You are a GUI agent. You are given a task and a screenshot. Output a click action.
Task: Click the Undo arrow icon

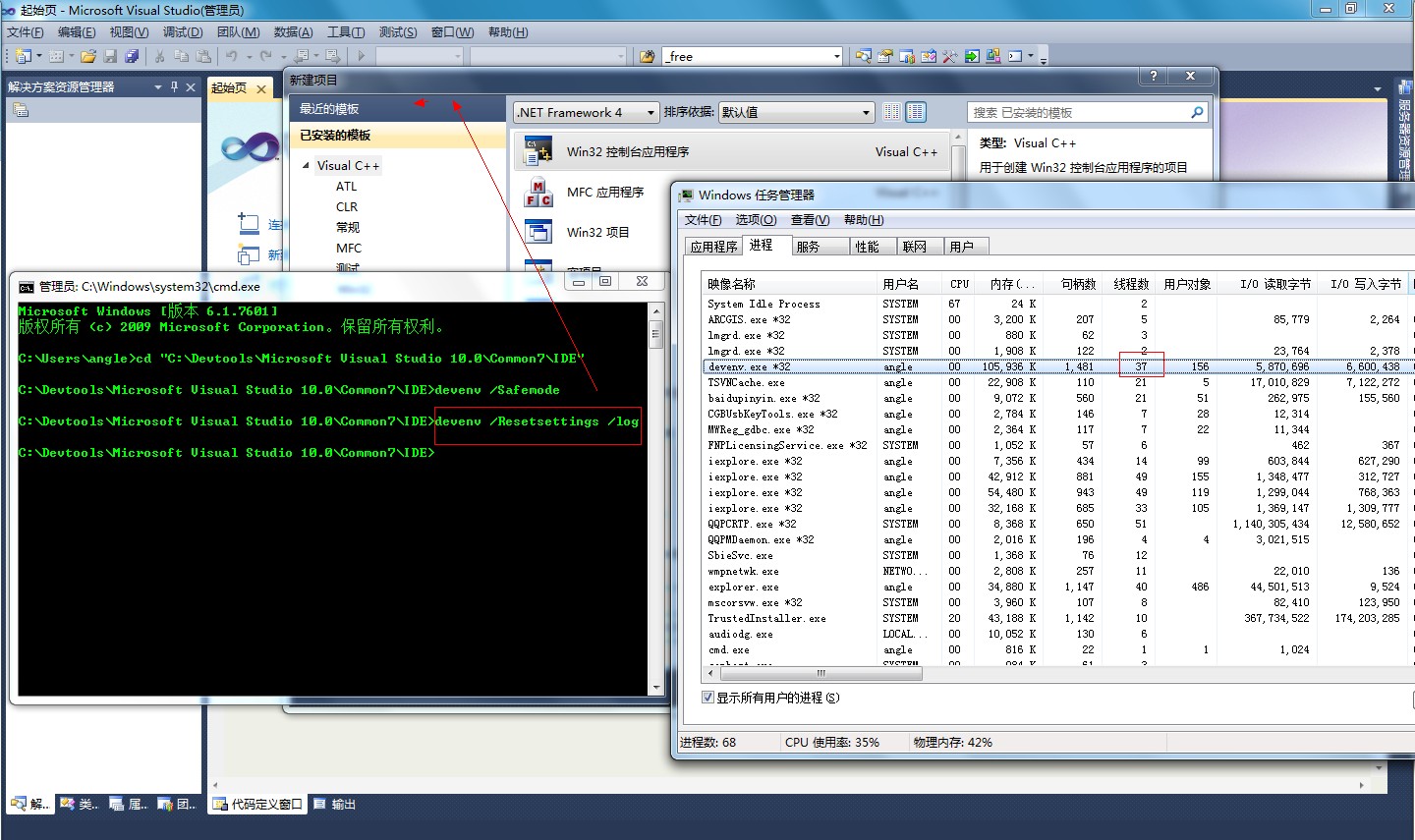[232, 56]
